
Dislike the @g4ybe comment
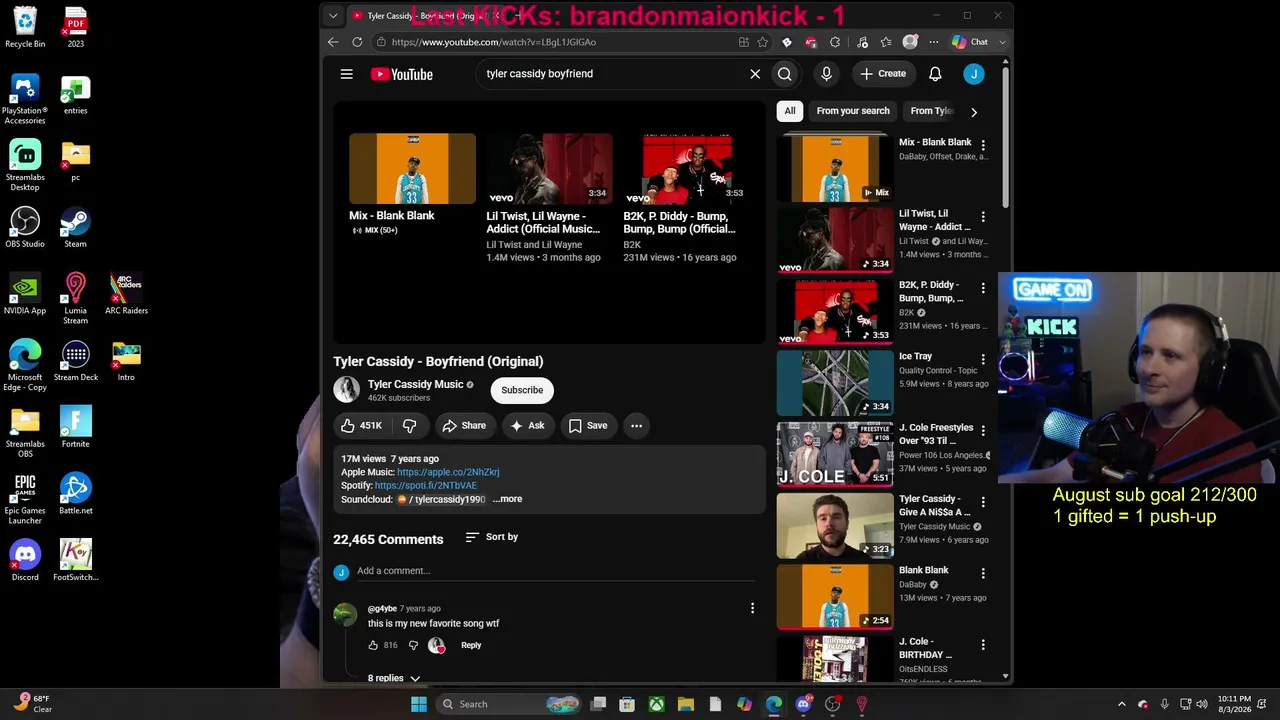pyautogui.click(x=413, y=646)
